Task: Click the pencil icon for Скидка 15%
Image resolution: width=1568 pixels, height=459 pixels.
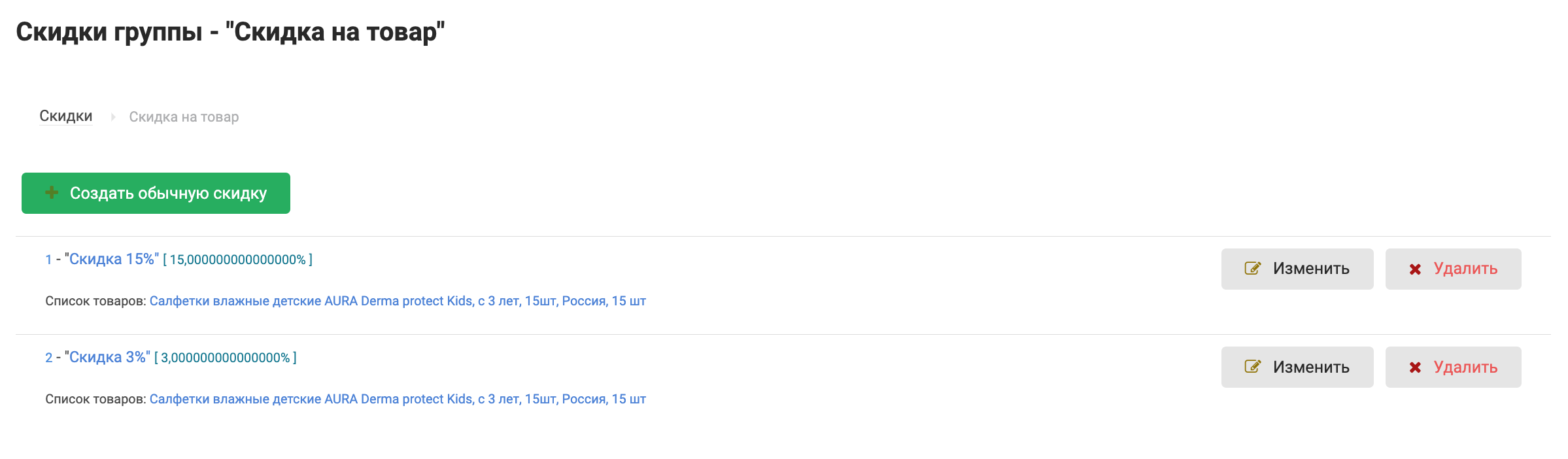Action: pos(1252,269)
